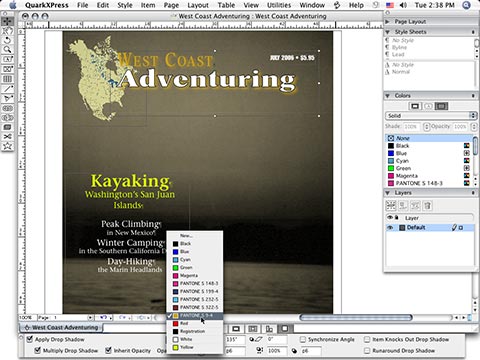This screenshot has width=480, height=360.
Task: Select the Scissors tool
Action: pyautogui.click(x=7, y=137)
